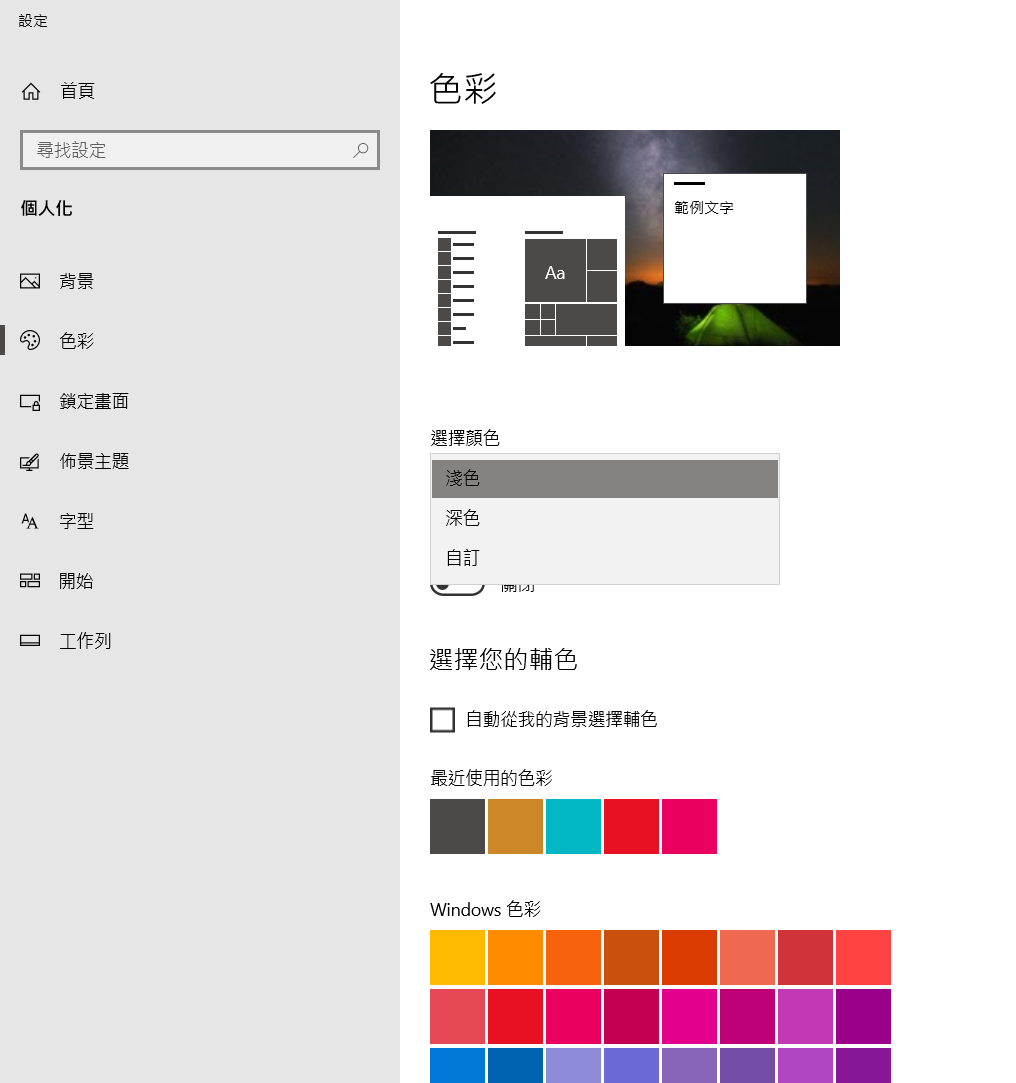Click the 個人化 section heading
This screenshot has width=1016, height=1083.
[46, 209]
